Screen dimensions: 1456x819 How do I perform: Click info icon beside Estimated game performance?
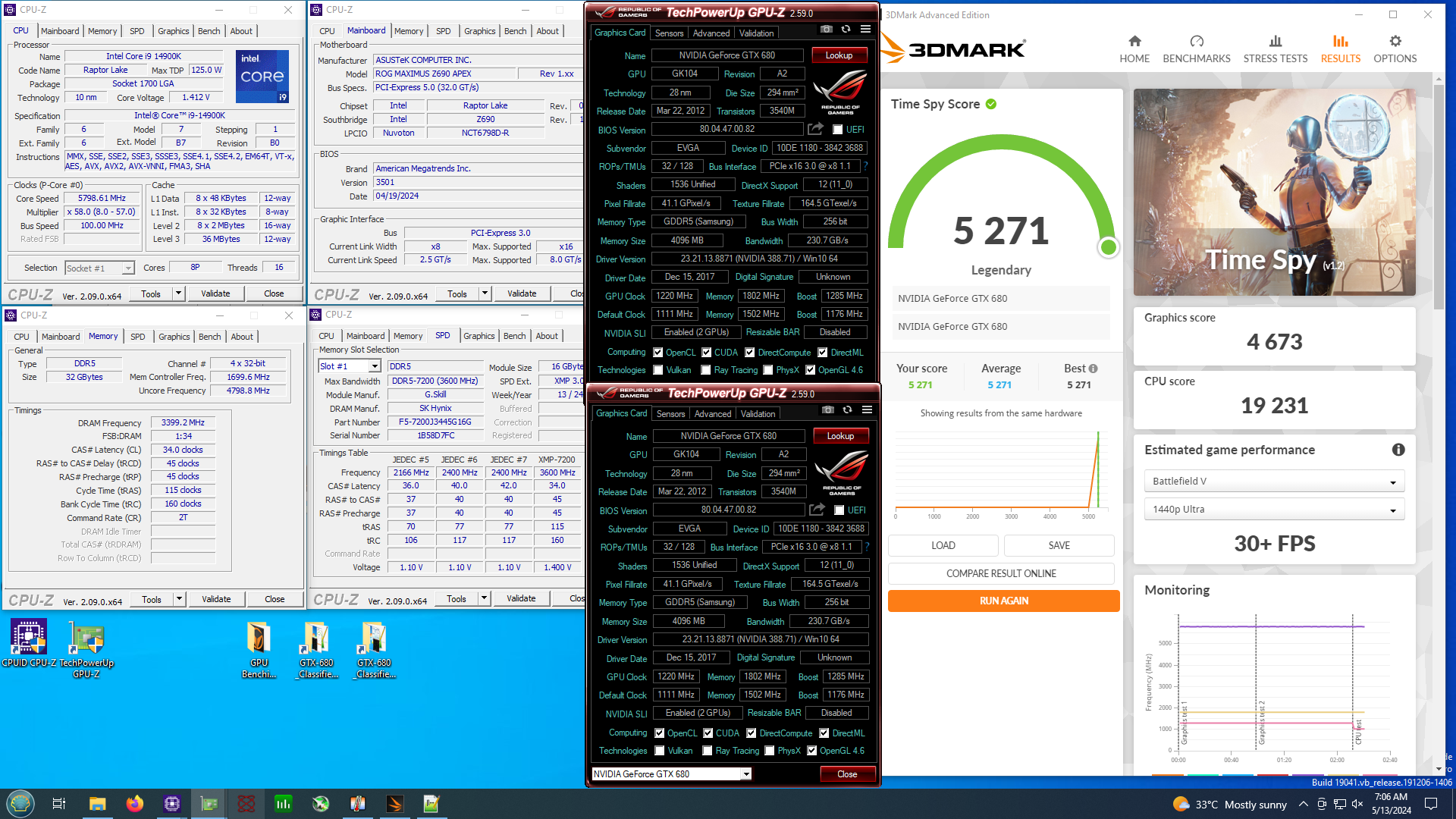(x=1398, y=450)
